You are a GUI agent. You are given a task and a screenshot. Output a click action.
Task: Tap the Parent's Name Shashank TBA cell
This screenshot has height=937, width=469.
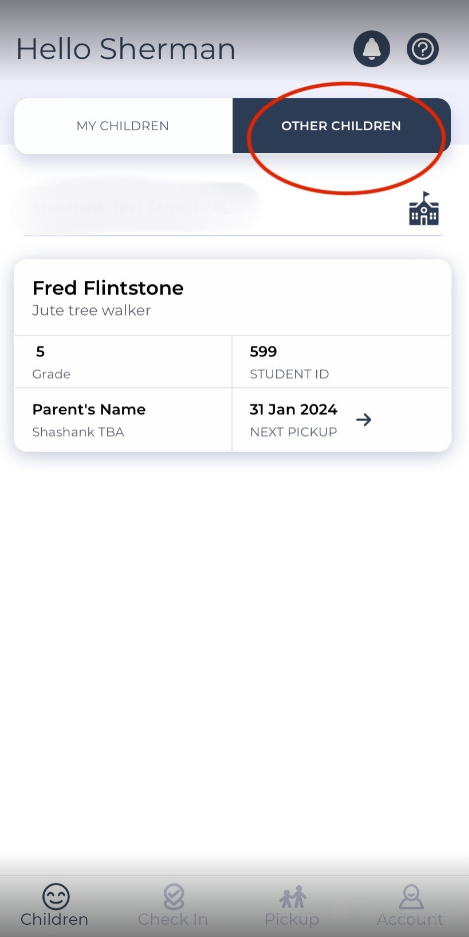click(123, 419)
